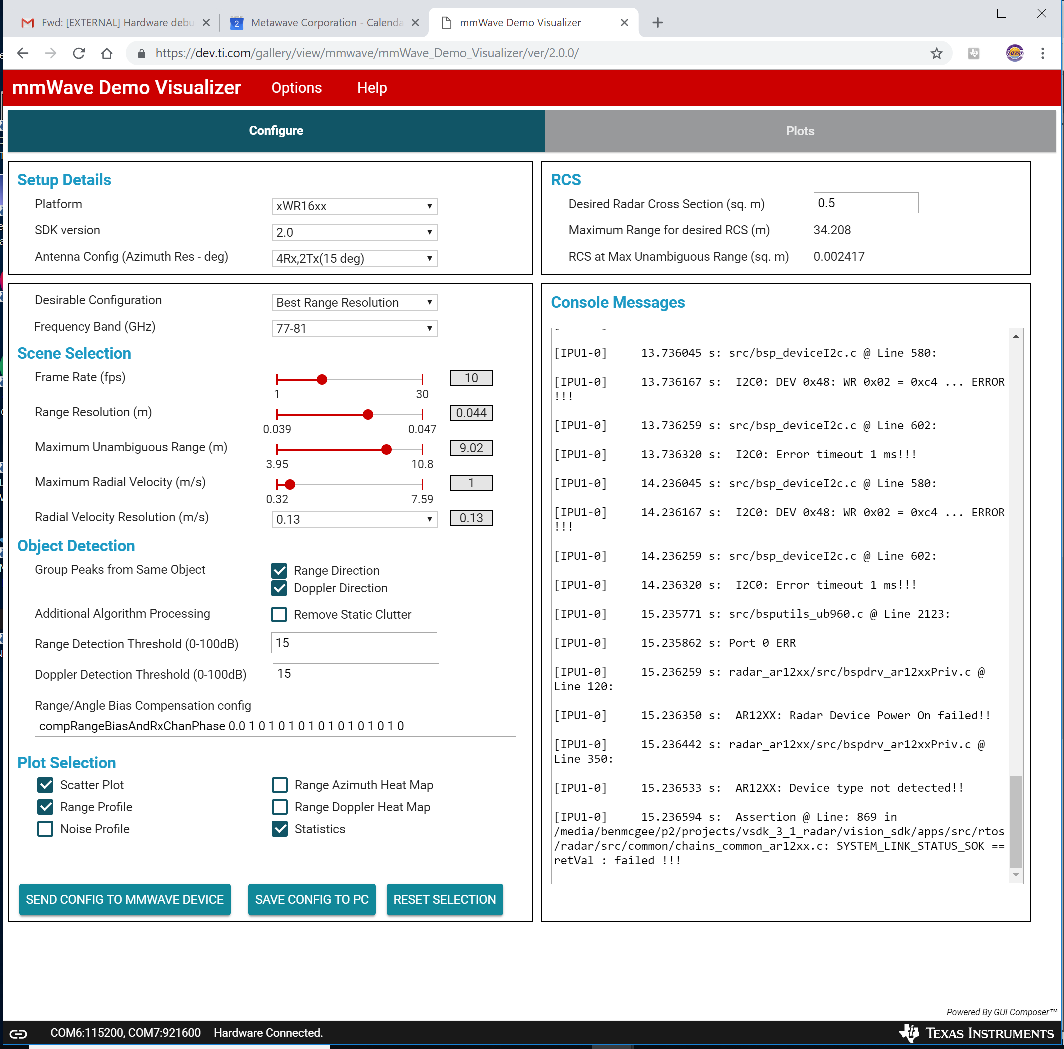Viewport: 1064px width, 1049px height.
Task: Close the Metawave Corporation Calendar tab
Action: coord(415,22)
